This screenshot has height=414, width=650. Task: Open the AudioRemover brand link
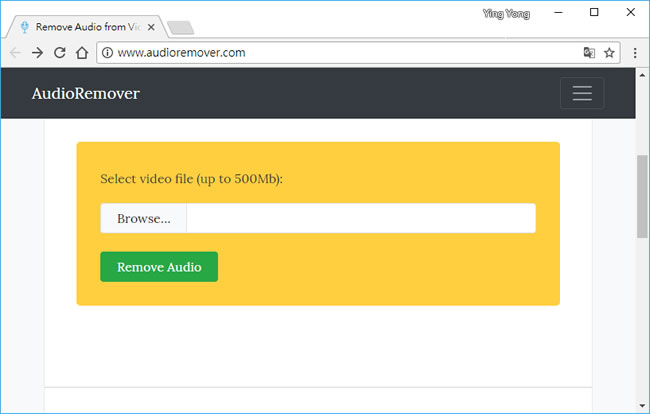tap(85, 94)
